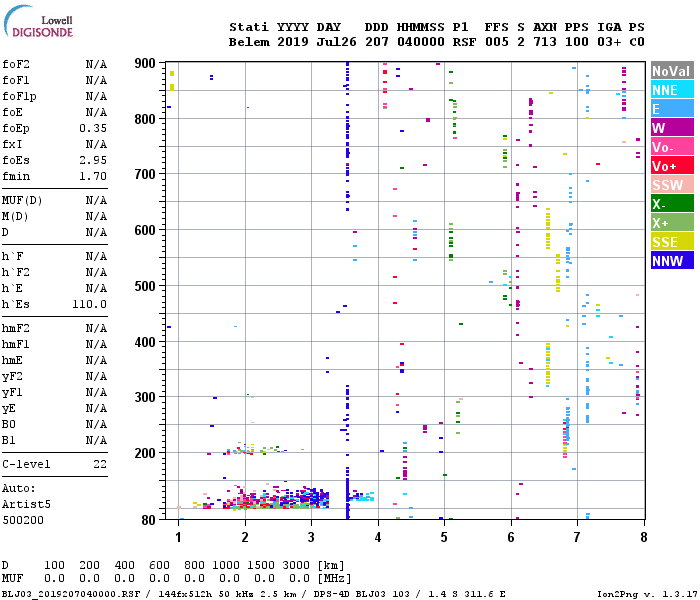Click the 200 km height axis label
The width and height of the screenshot is (700, 600).
[145, 453]
